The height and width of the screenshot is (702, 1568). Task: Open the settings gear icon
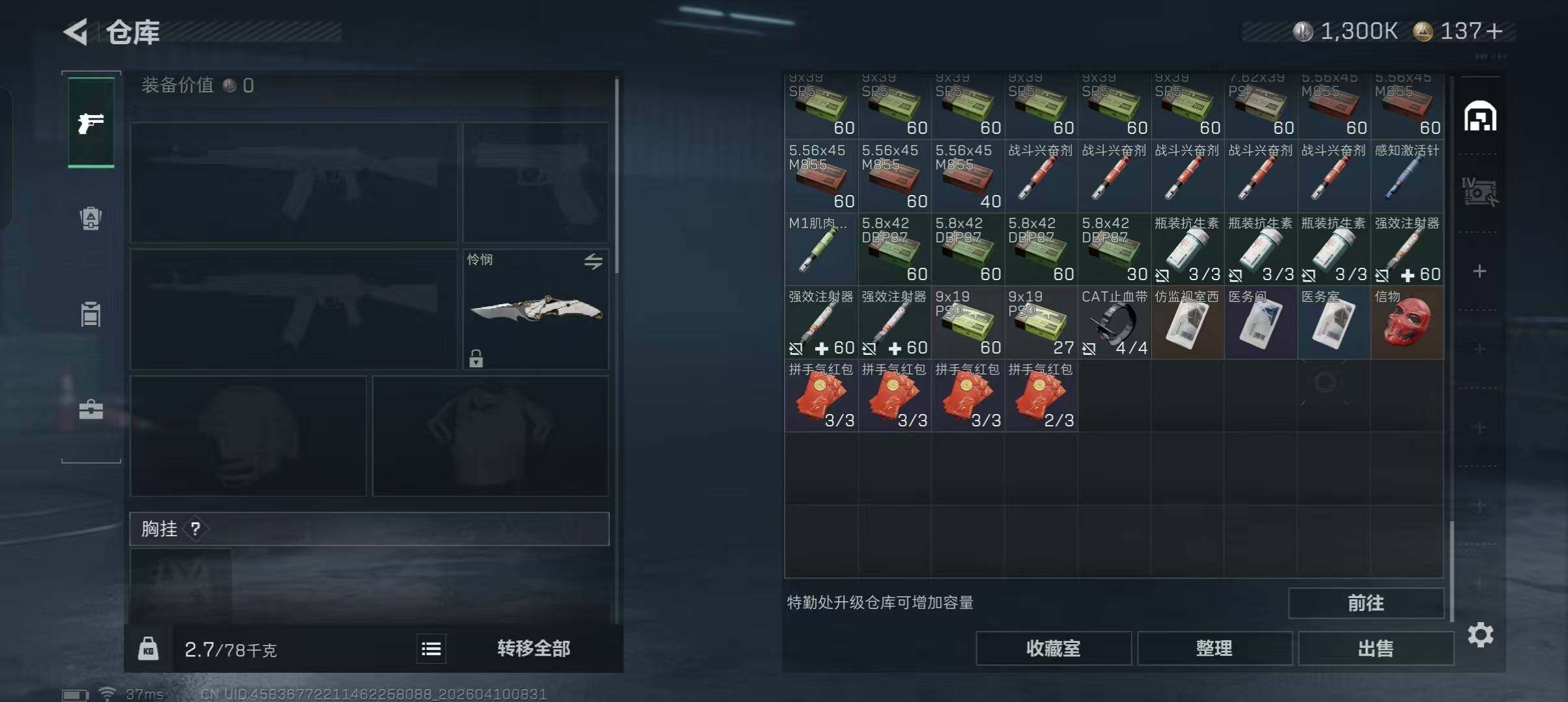1480,634
